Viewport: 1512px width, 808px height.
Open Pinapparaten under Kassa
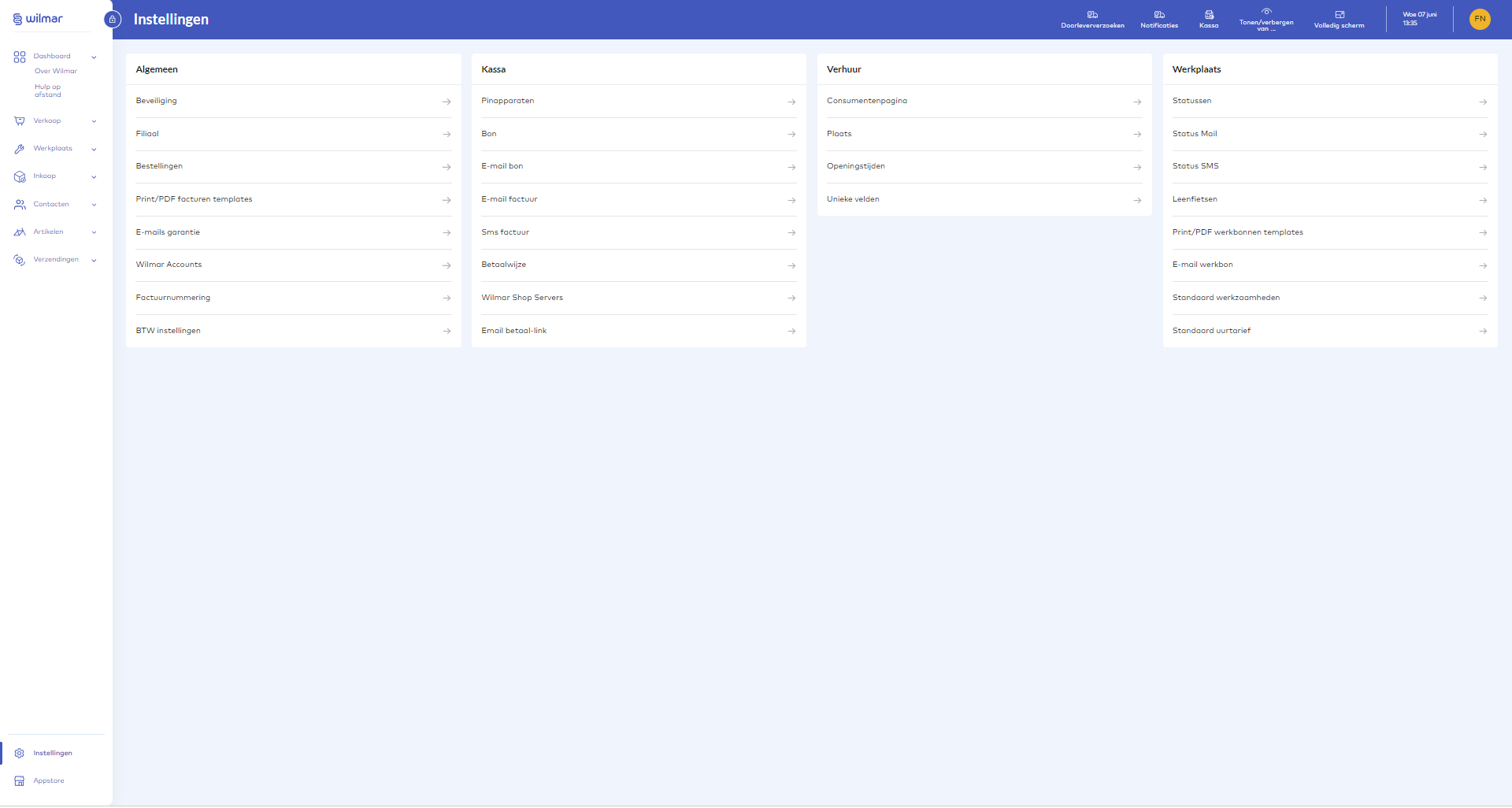638,102
